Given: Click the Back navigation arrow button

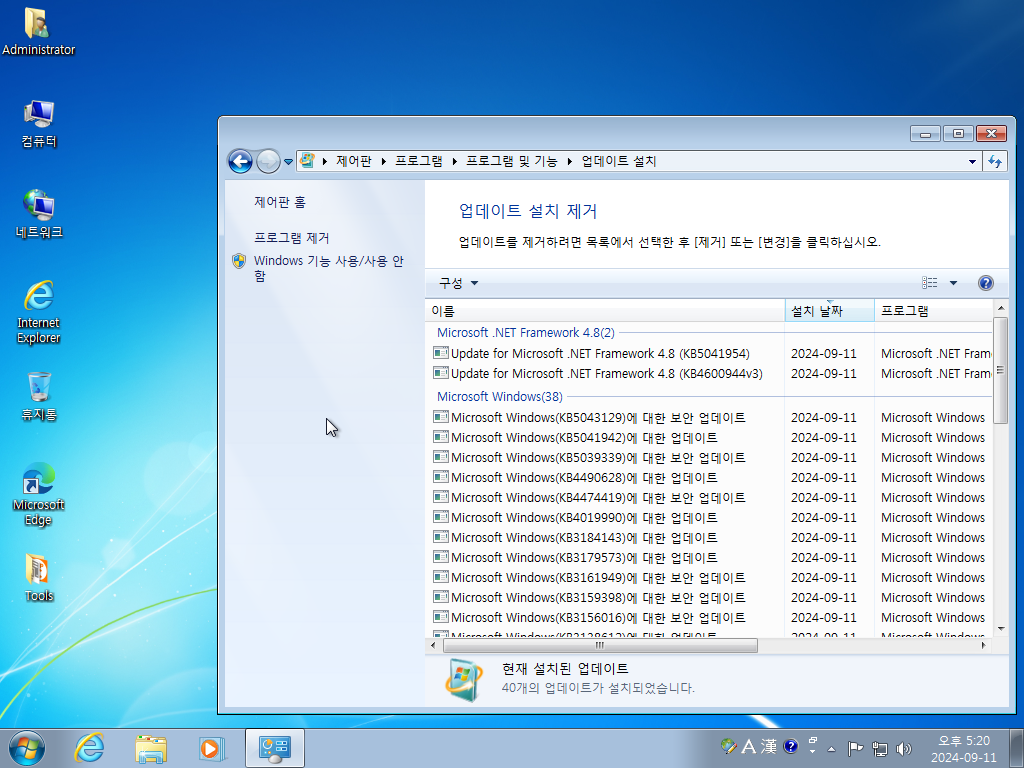Looking at the screenshot, I should click(240, 161).
